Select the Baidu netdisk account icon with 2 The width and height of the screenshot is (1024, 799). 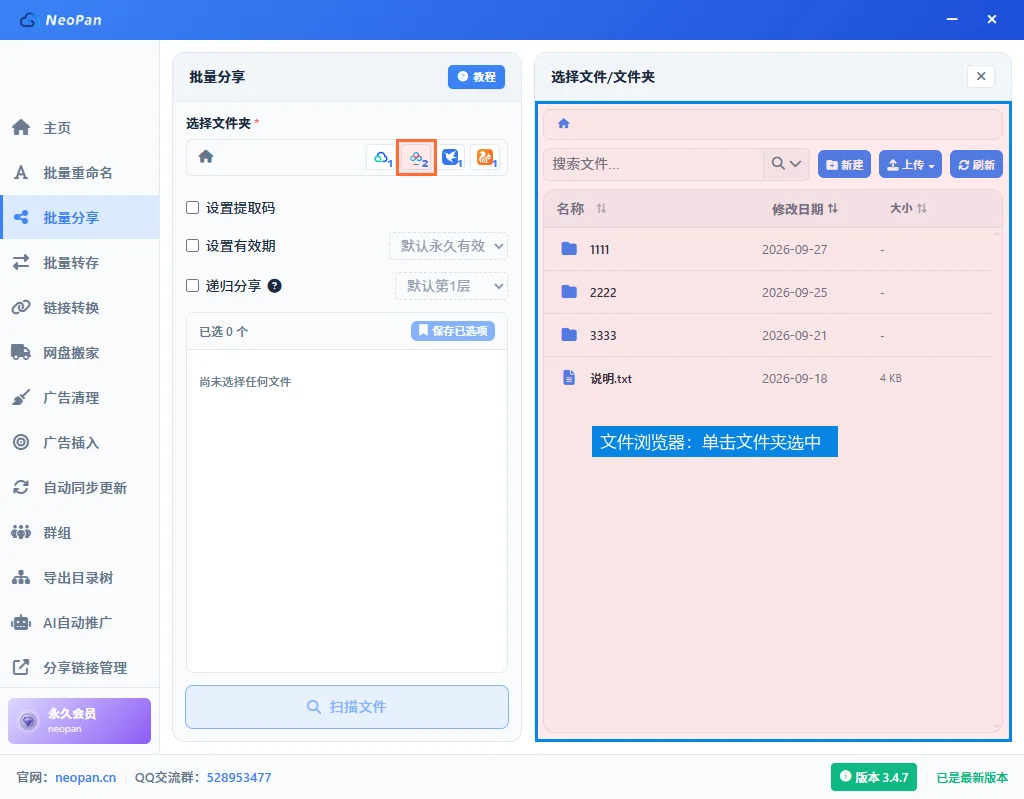pyautogui.click(x=417, y=157)
